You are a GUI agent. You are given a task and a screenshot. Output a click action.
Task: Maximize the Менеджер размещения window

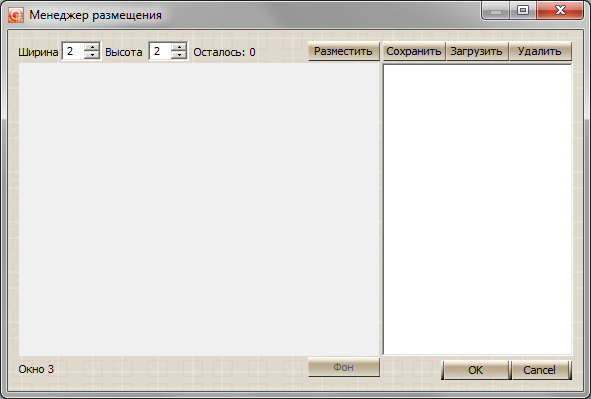pos(523,10)
